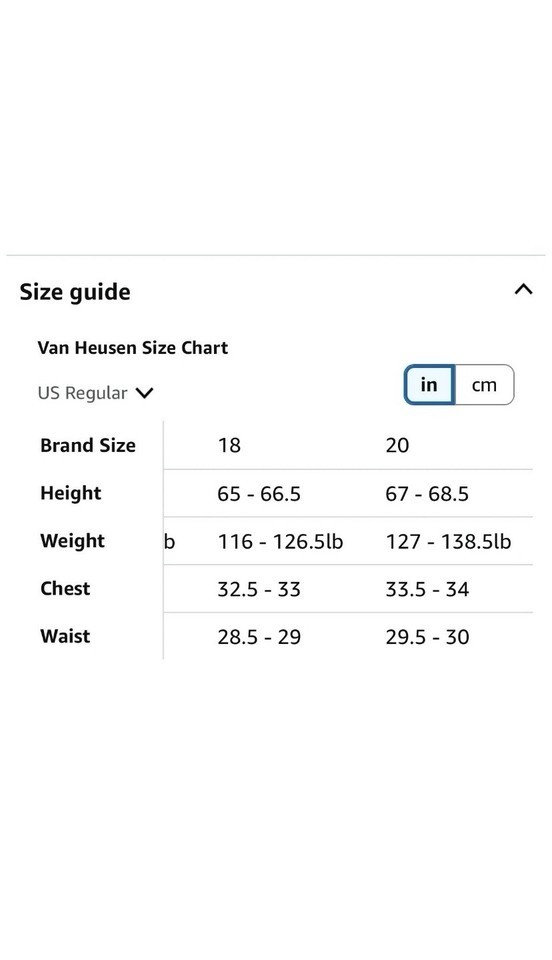Viewport: 552px width, 960px height.
Task: Click the Brand Size row label
Action: (x=88, y=445)
